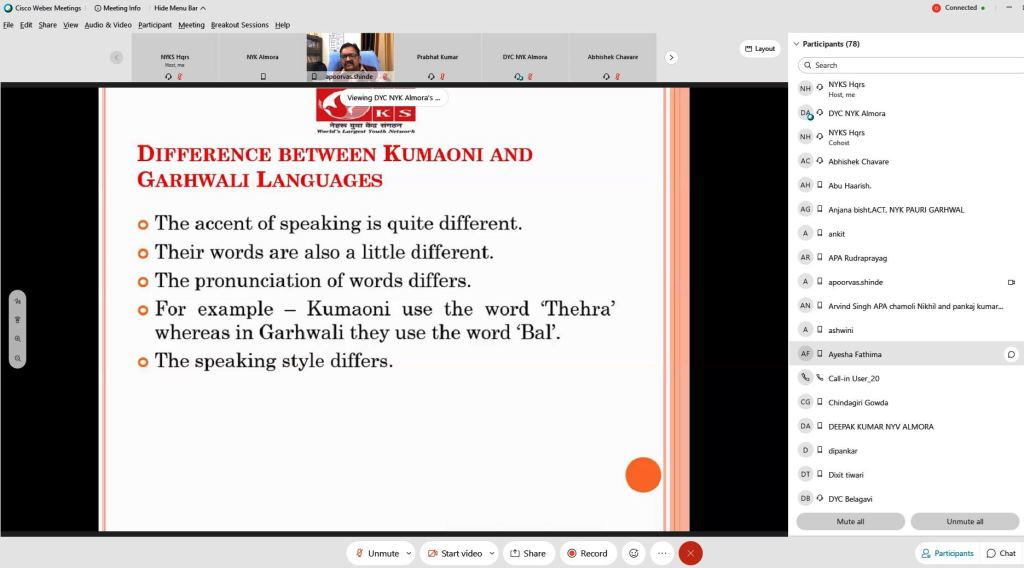Select participant Arvind Singh APA chamoli row
Viewport: 1024px width, 568px height.
pos(906,306)
